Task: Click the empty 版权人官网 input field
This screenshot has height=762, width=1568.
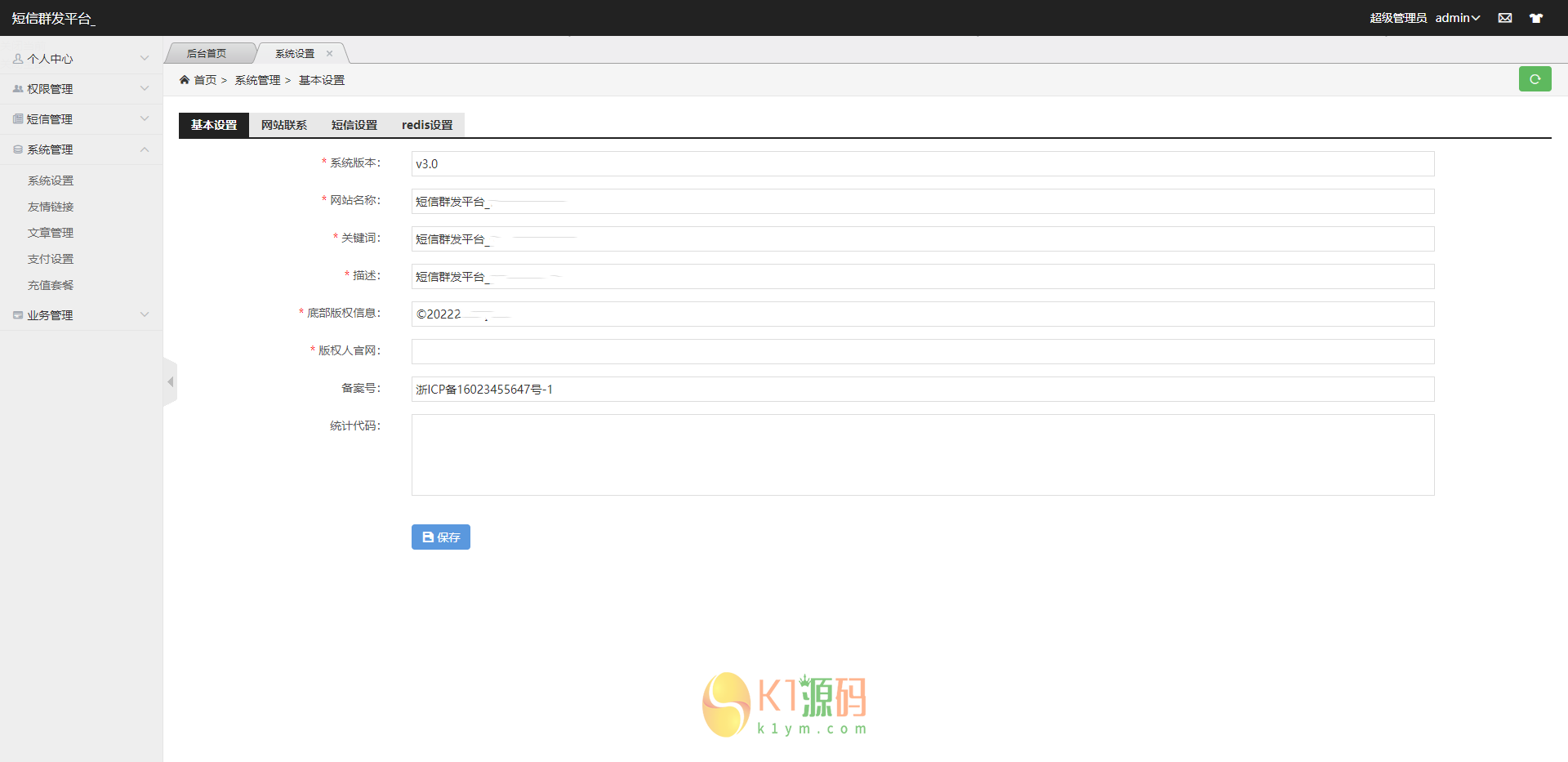Action: pos(923,351)
